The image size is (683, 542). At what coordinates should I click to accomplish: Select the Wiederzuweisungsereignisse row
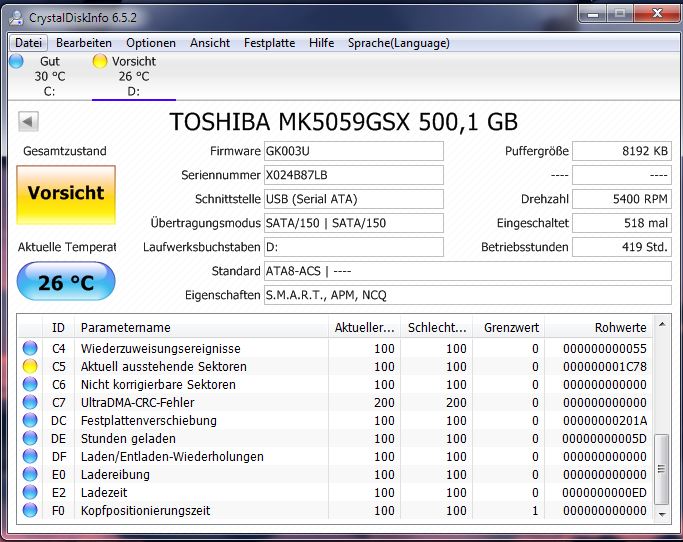[x=335, y=348]
